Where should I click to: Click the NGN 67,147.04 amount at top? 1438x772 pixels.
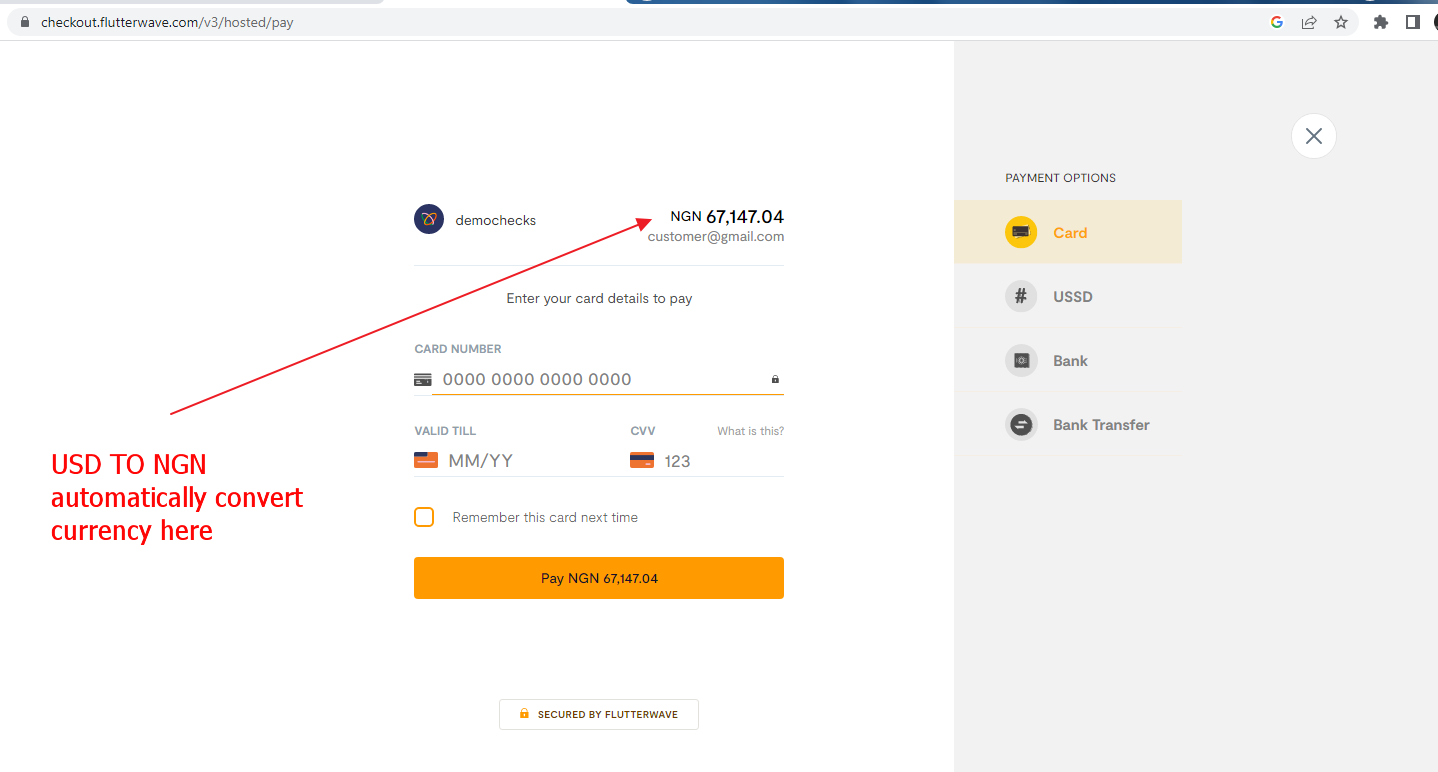[x=727, y=216]
